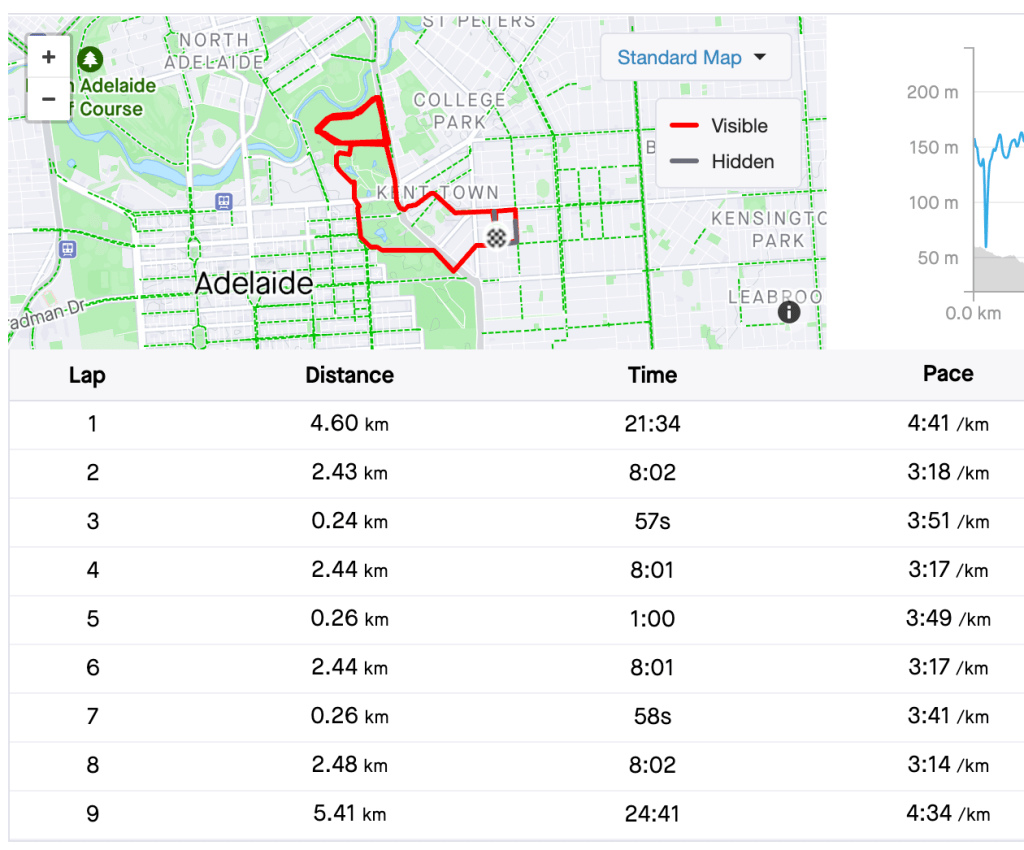
Task: Click the train station icon near Kent Town
Action: [223, 201]
